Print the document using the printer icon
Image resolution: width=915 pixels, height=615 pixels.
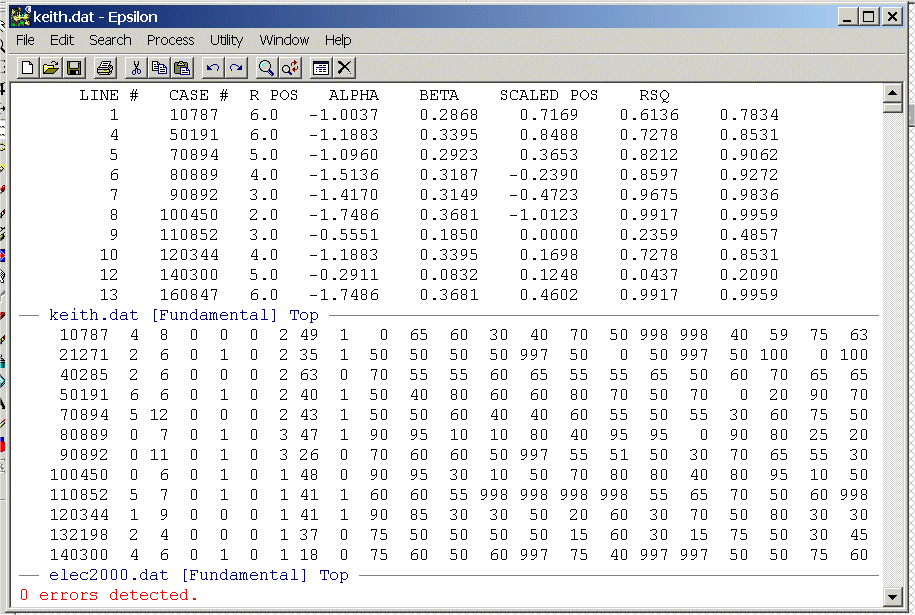(x=104, y=68)
